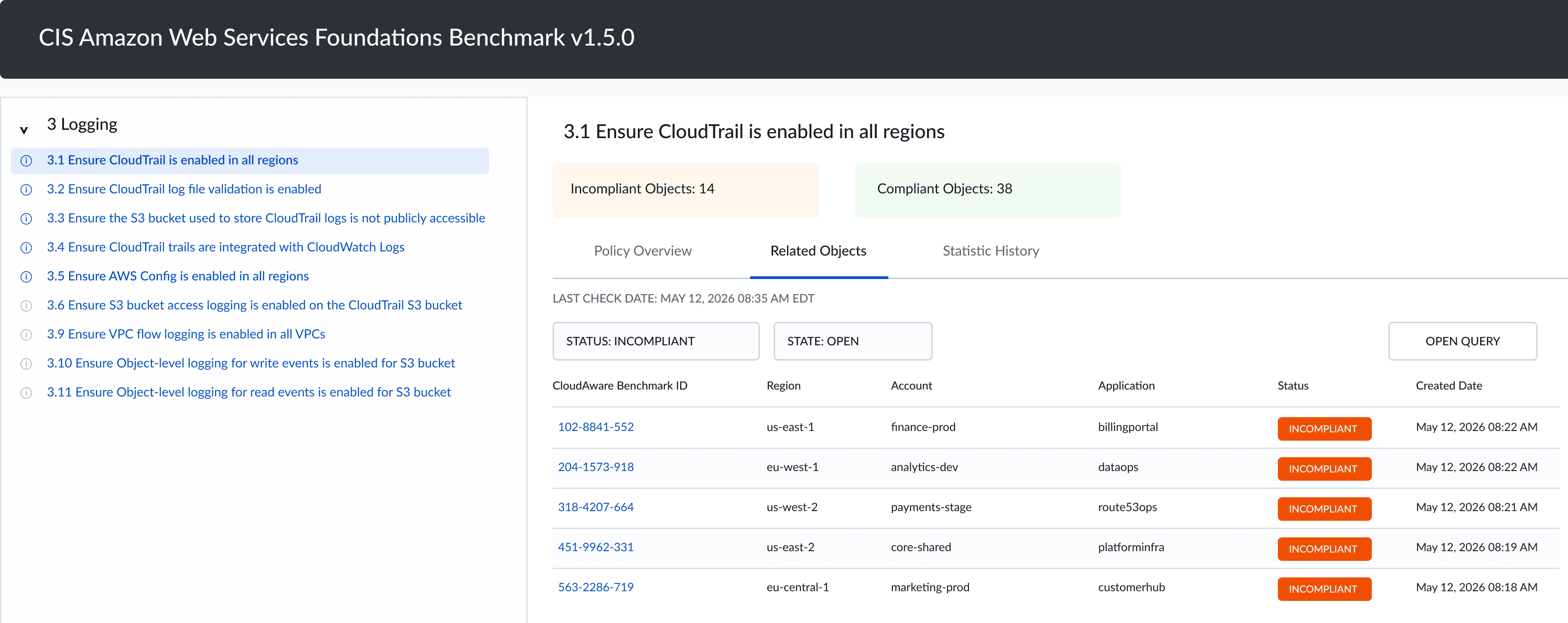Open 3.9 Ensure VPC flow logging policy
Viewport: 1568px width, 623px height.
186,334
